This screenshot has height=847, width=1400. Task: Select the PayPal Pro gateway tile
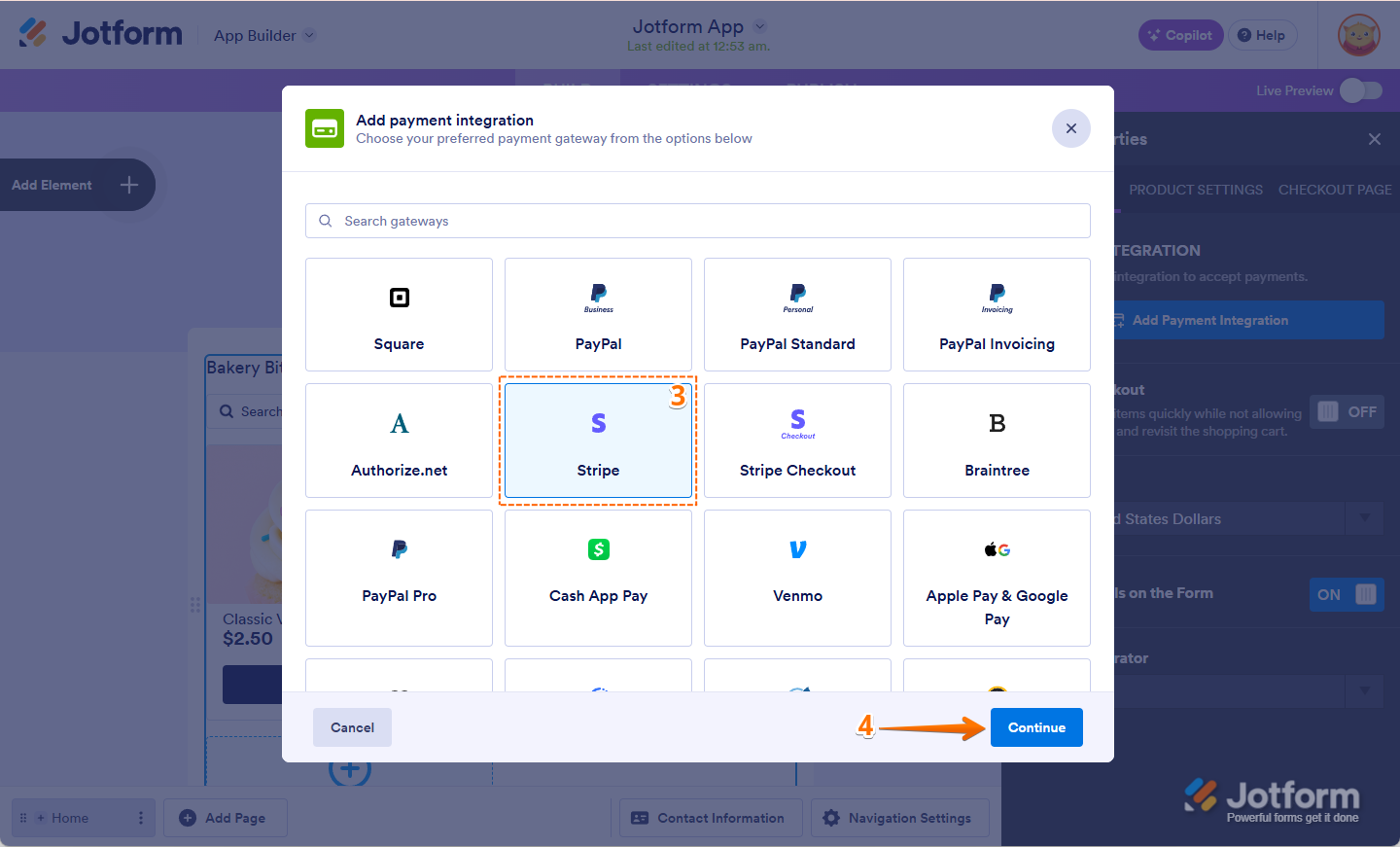[399, 578]
